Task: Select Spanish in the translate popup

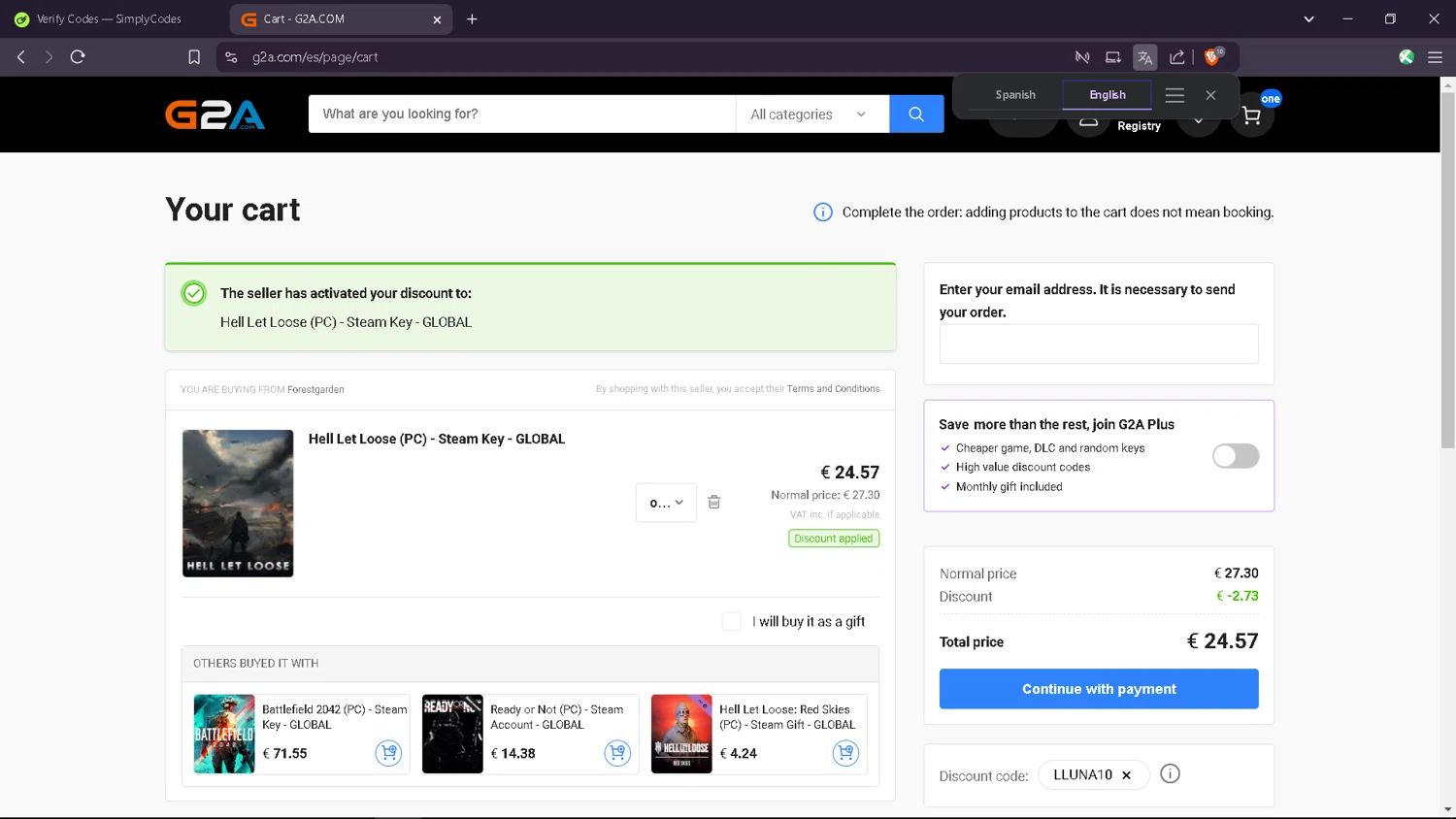Action: click(1014, 95)
